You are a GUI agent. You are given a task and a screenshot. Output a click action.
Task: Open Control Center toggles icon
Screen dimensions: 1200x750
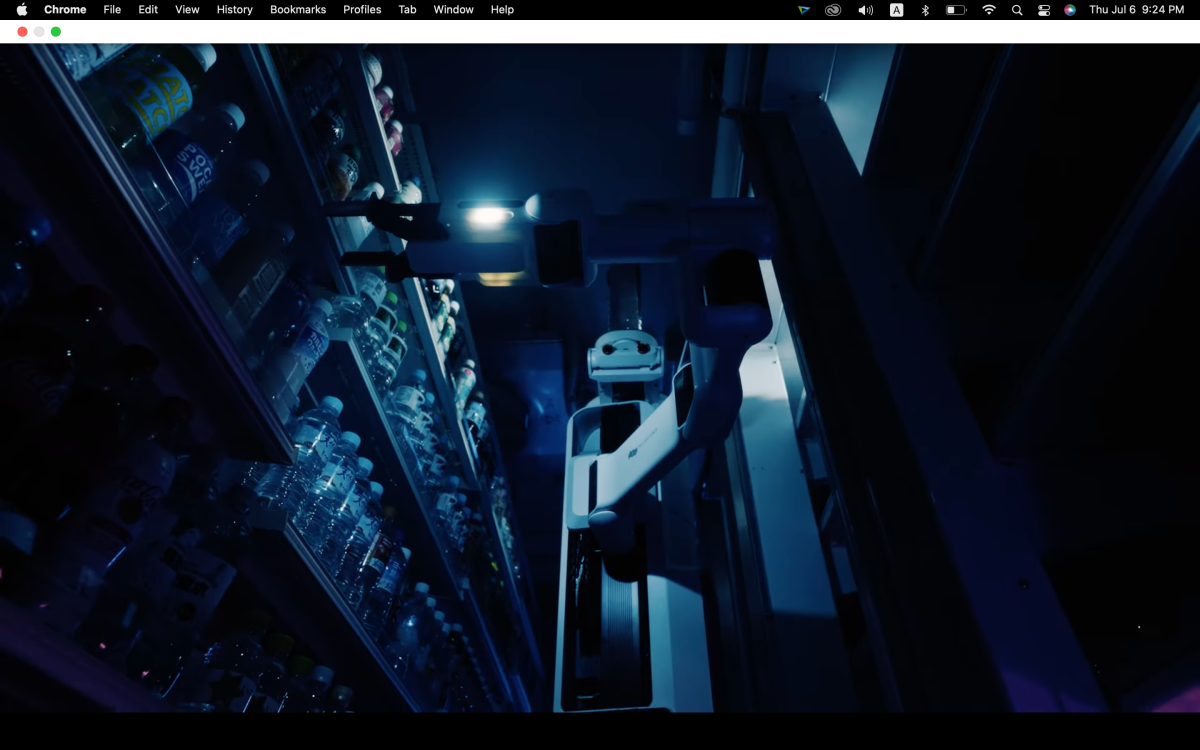click(x=1043, y=10)
